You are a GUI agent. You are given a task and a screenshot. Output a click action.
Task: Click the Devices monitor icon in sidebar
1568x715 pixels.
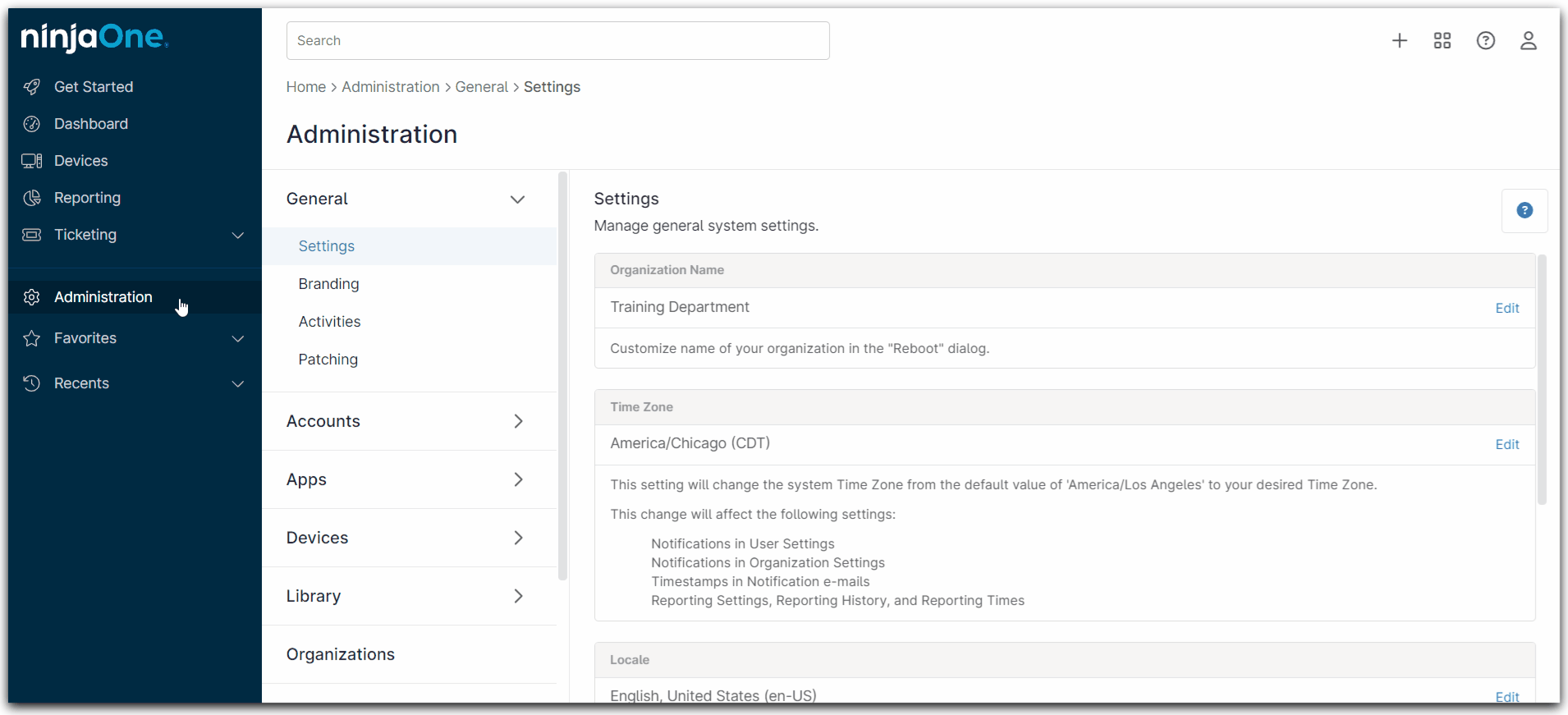coord(32,161)
